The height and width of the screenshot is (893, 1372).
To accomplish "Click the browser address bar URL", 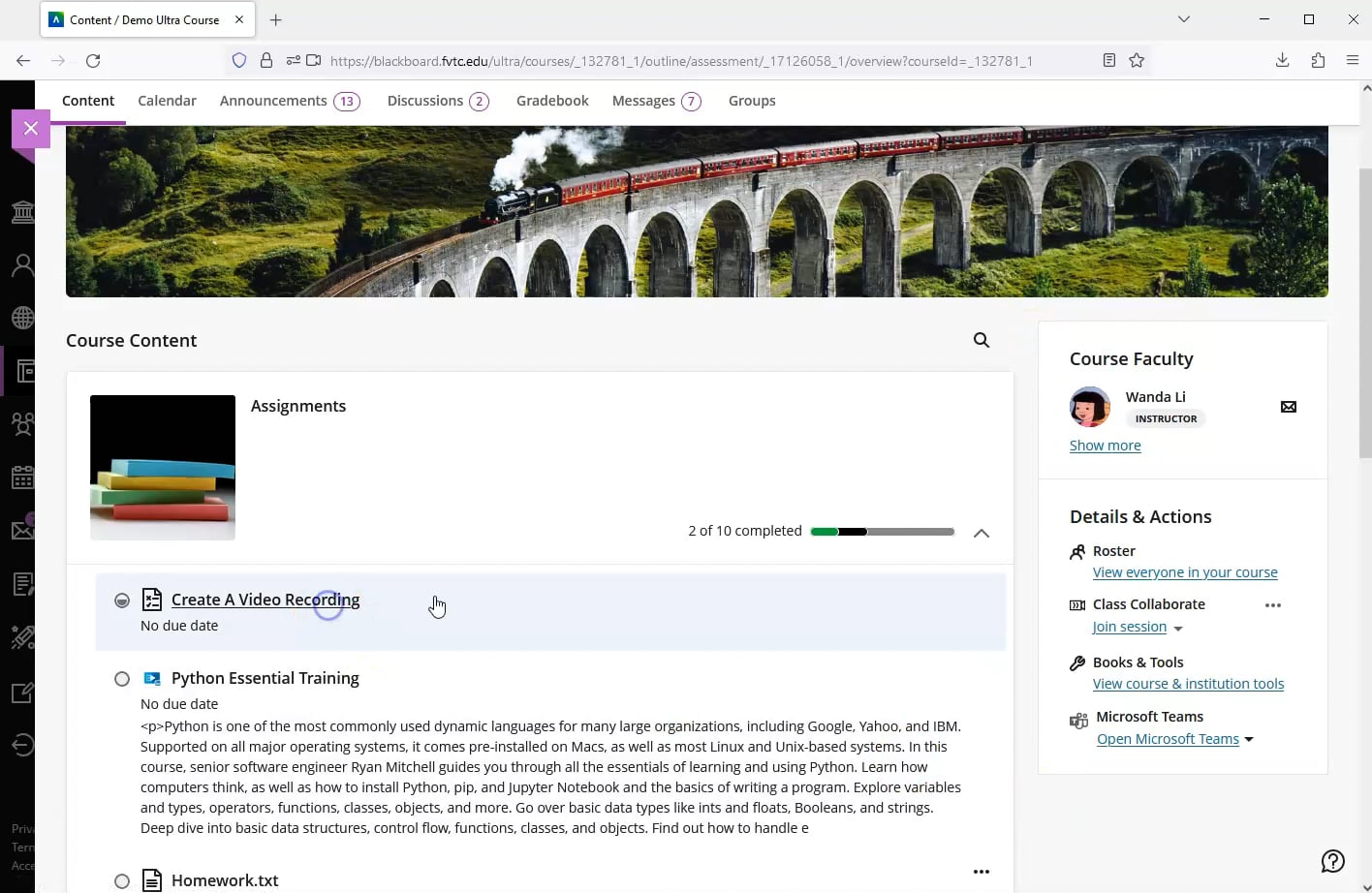I will [680, 60].
